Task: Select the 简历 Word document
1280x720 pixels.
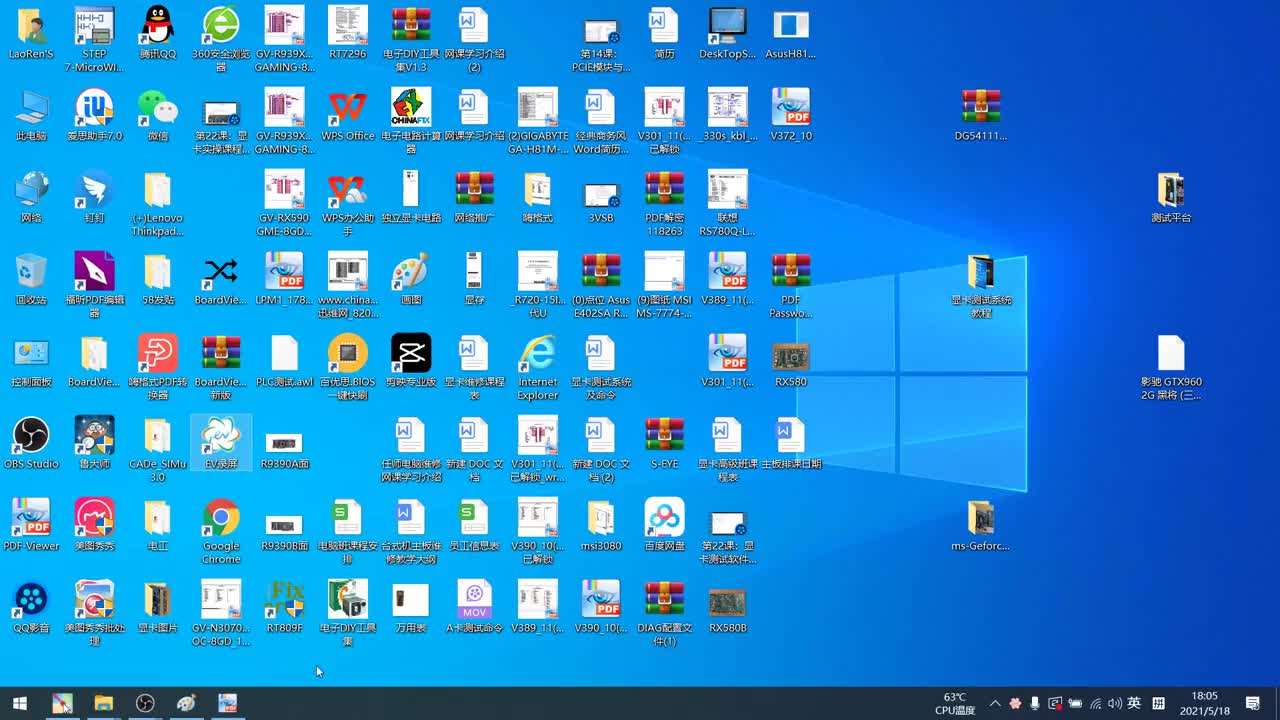Action: click(664, 33)
